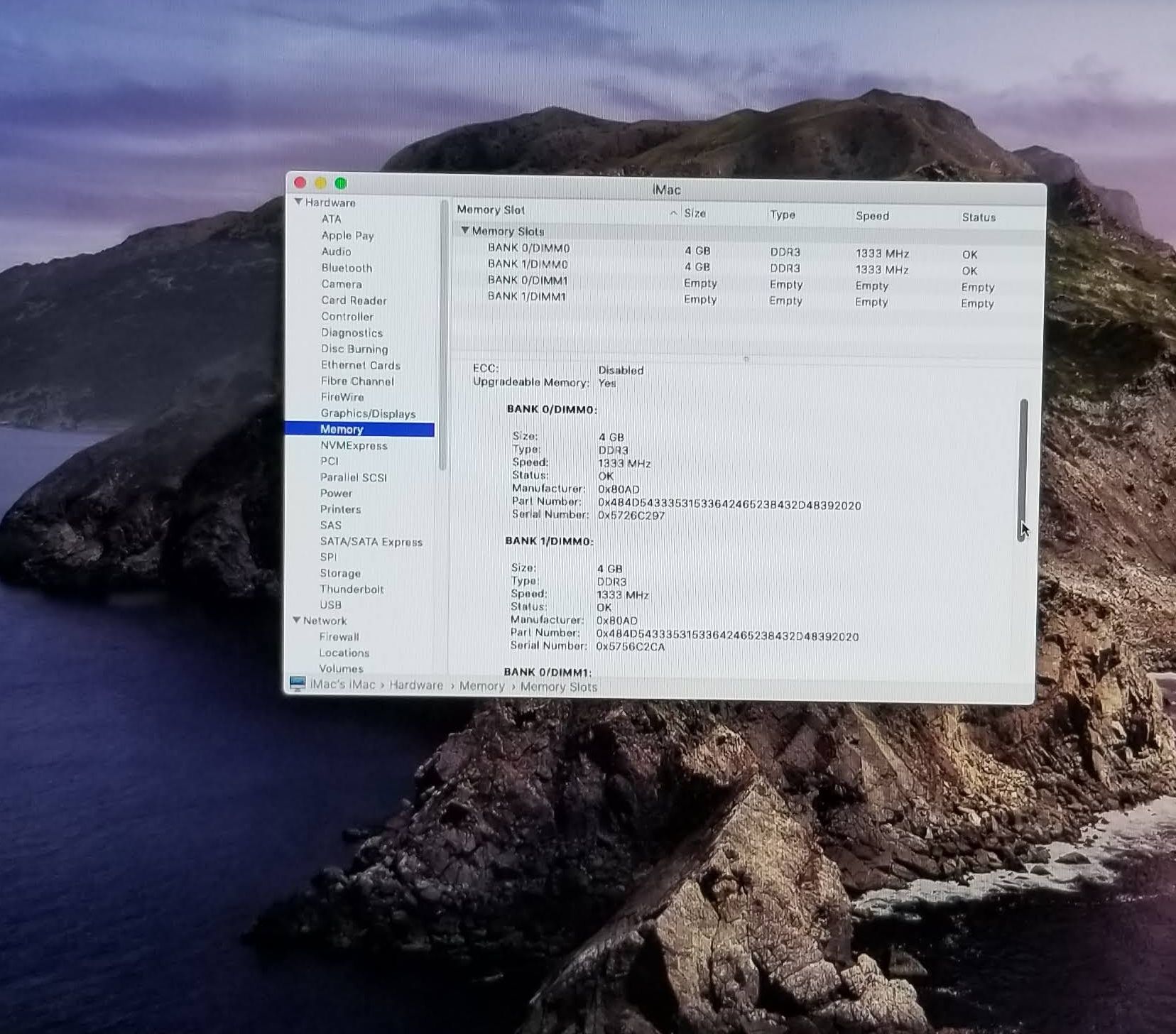Click Hardware in the bottom path bar
Viewport: 1176px width, 1034px height.
coord(415,685)
